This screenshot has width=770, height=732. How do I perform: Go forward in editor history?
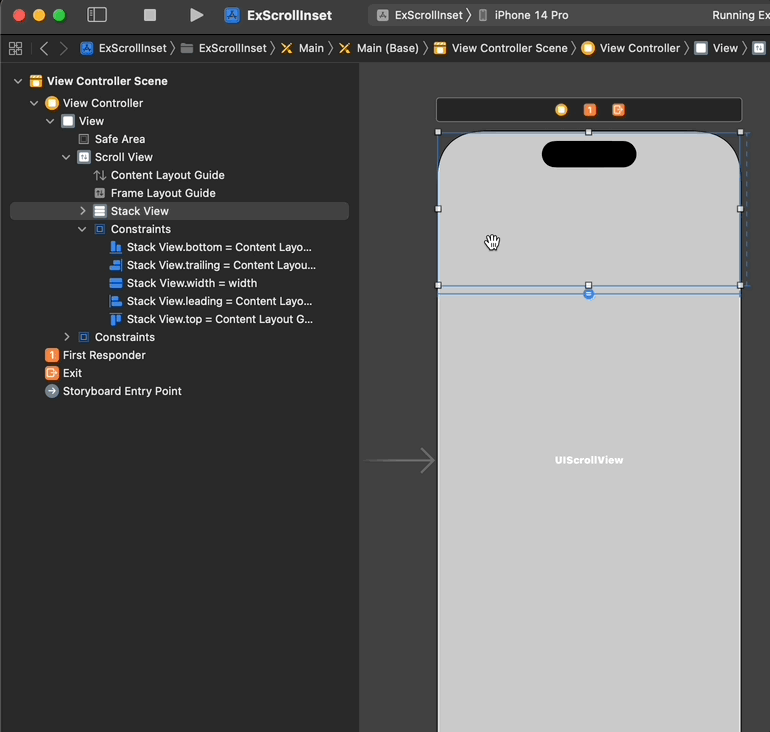pos(64,48)
